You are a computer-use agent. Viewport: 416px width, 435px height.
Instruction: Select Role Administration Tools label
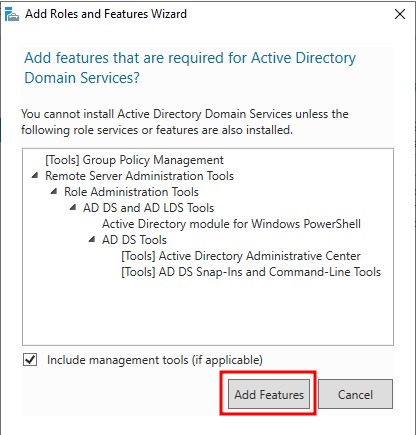pos(131,192)
